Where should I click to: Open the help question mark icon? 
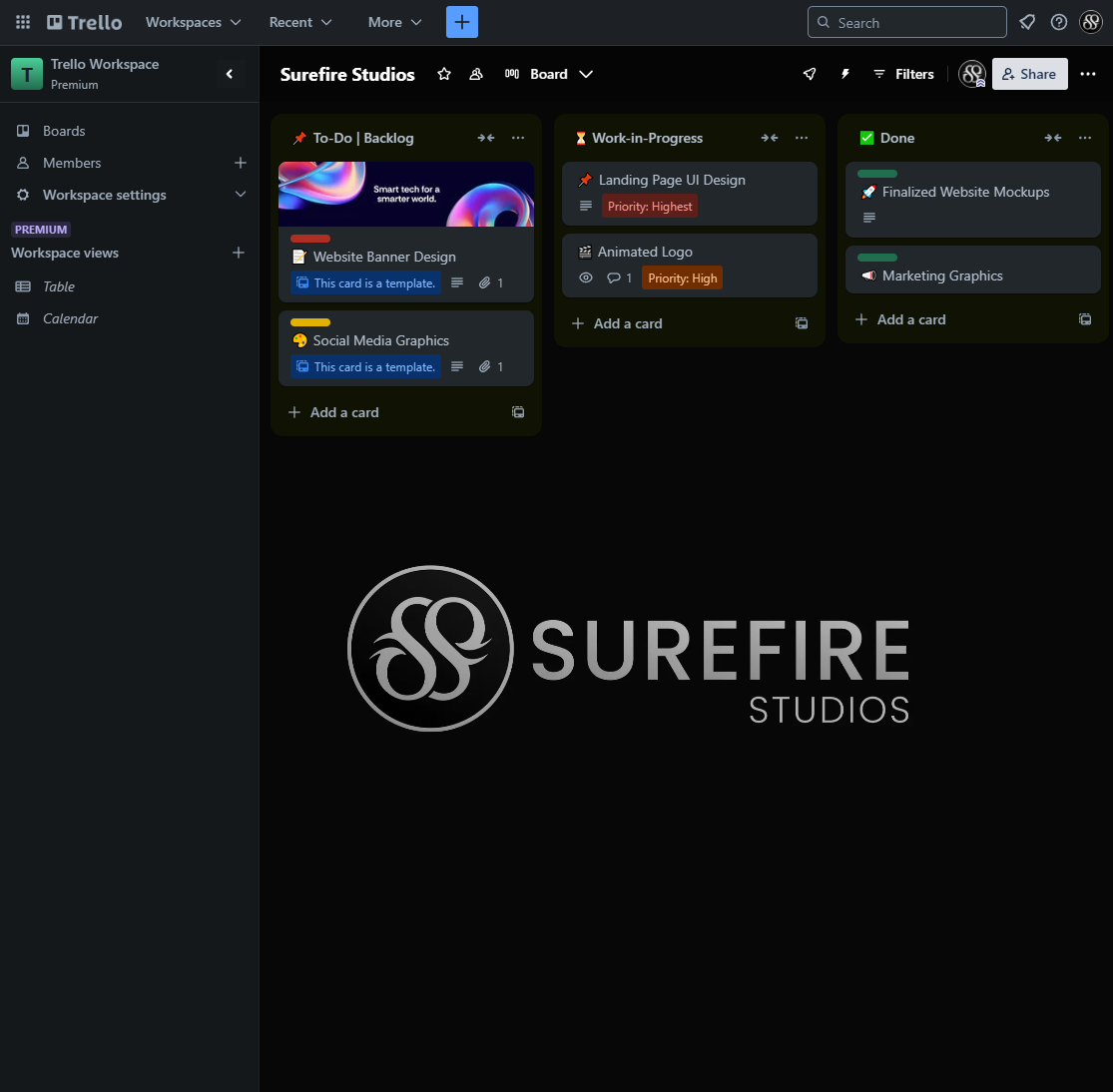click(x=1059, y=22)
